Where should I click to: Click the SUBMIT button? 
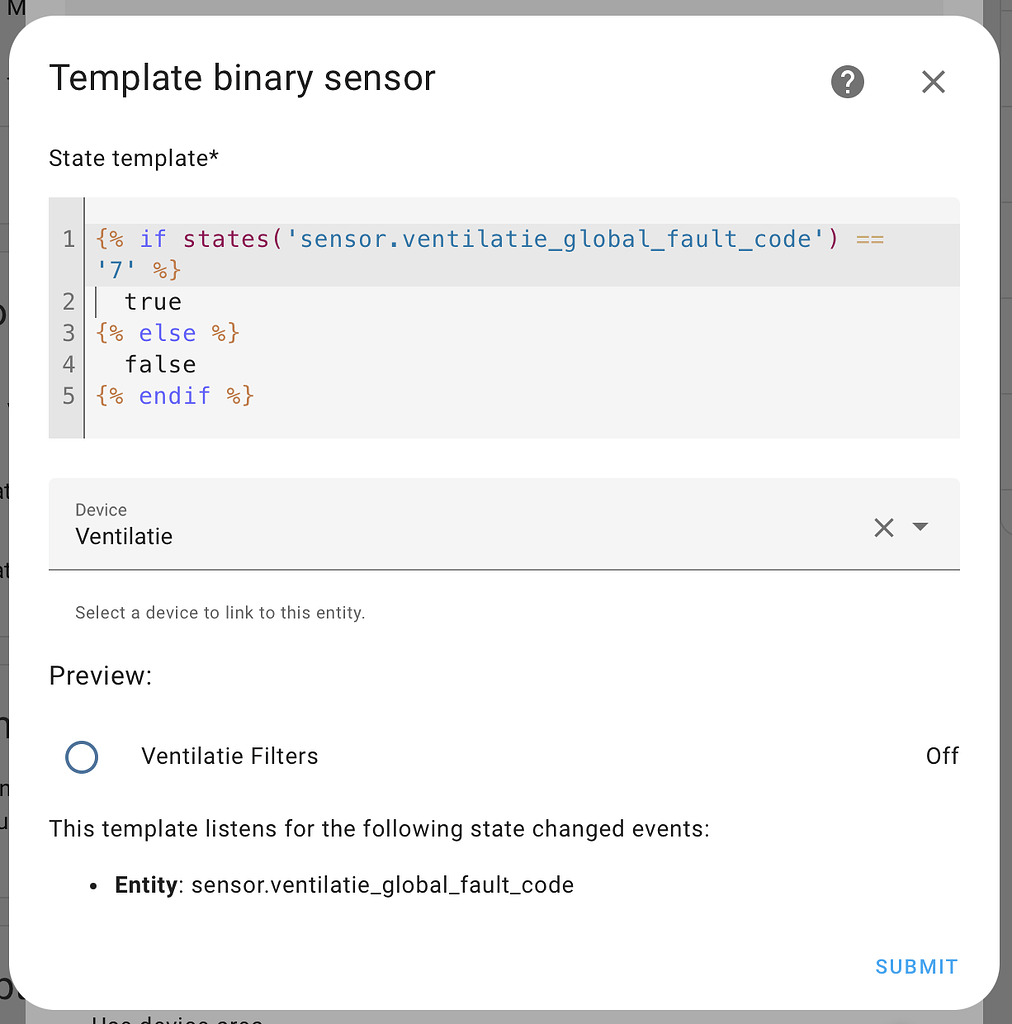(x=916, y=966)
